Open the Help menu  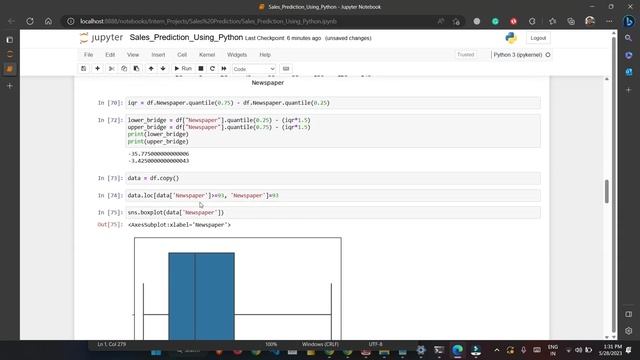click(x=265, y=55)
